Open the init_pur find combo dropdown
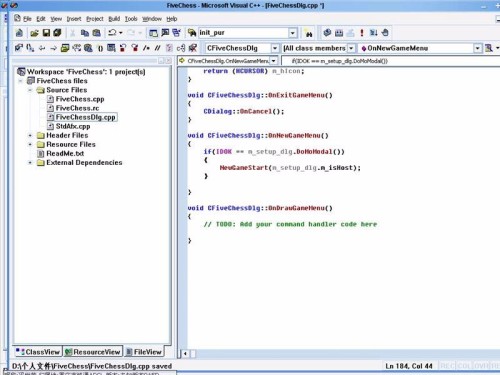This screenshot has width=500, height=375. (292, 33)
